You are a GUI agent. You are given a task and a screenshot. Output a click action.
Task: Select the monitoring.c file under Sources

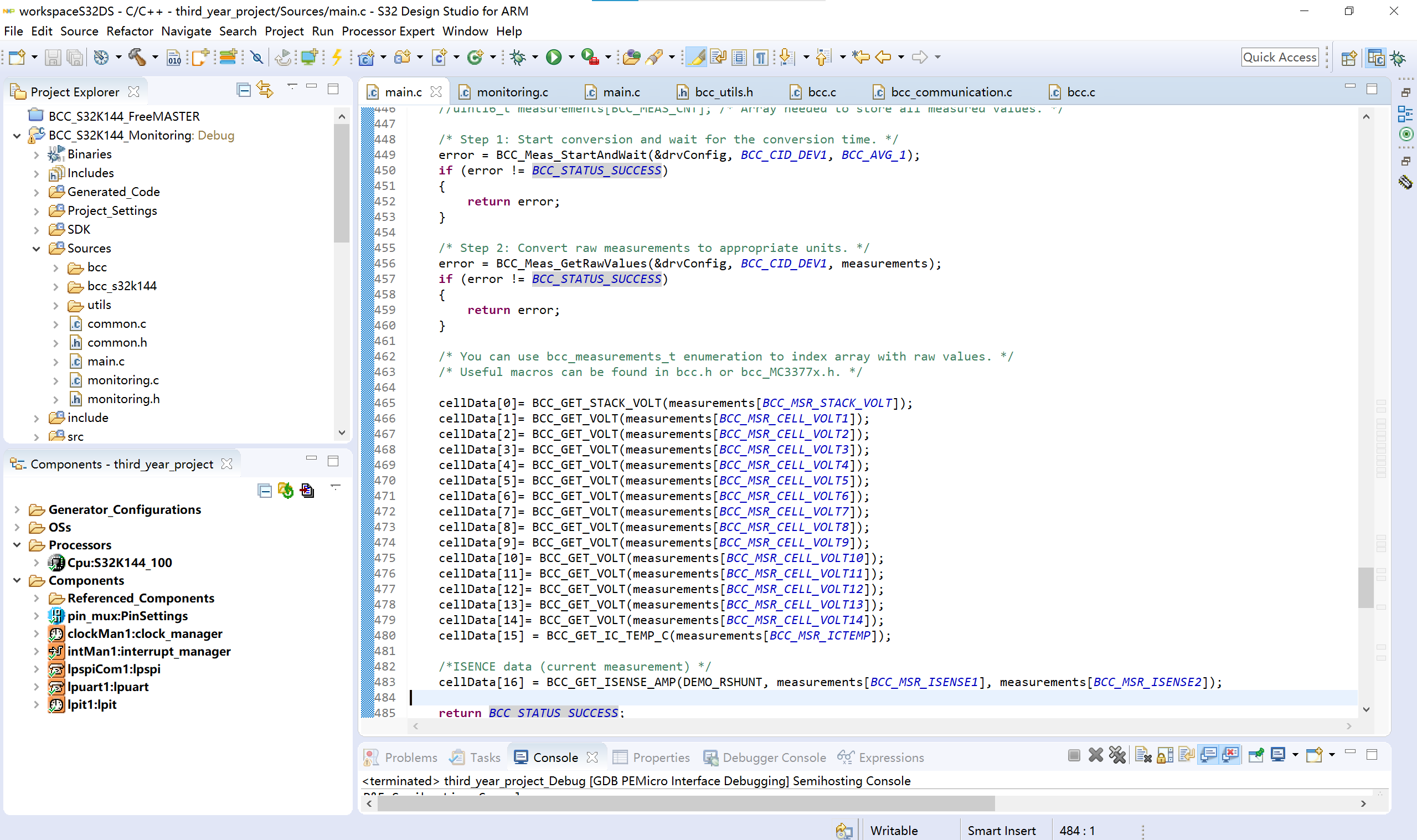pyautogui.click(x=123, y=380)
